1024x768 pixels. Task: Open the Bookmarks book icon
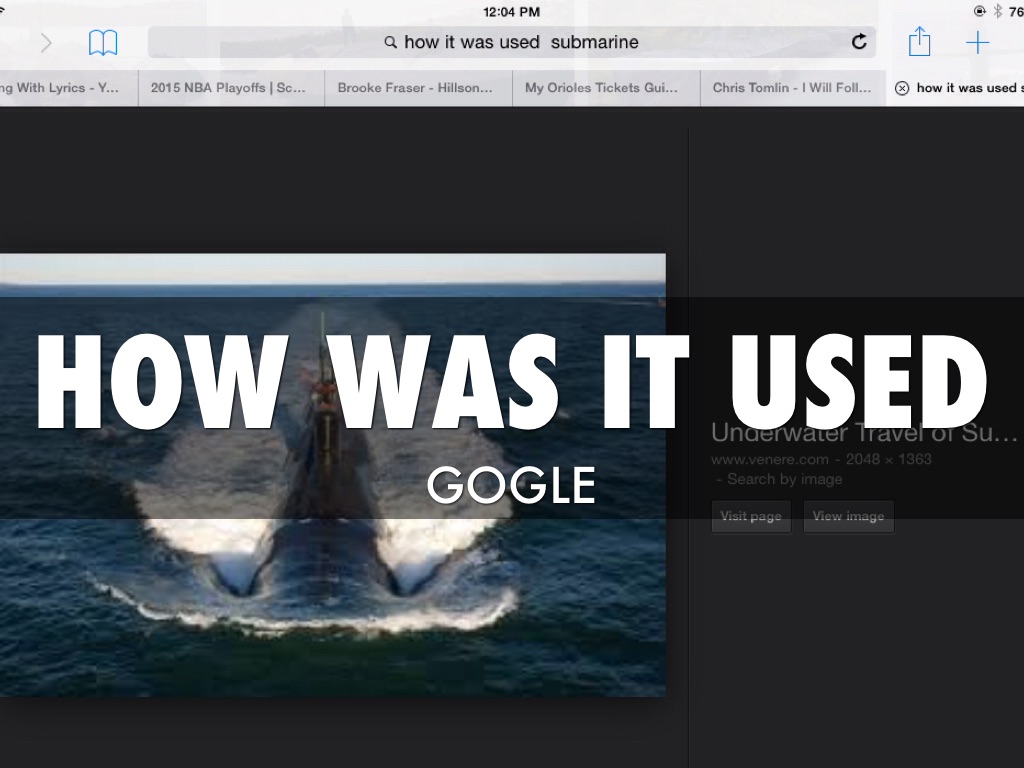[x=103, y=43]
